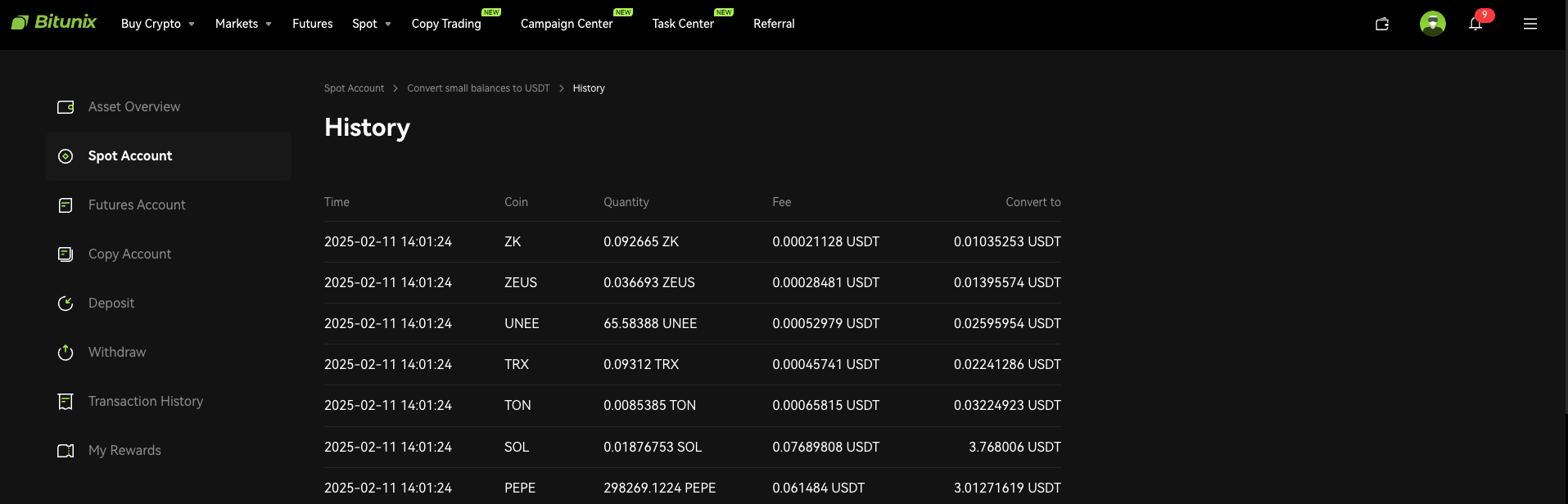Open Campaign Center page
The height and width of the screenshot is (504, 1568).
pyautogui.click(x=567, y=24)
